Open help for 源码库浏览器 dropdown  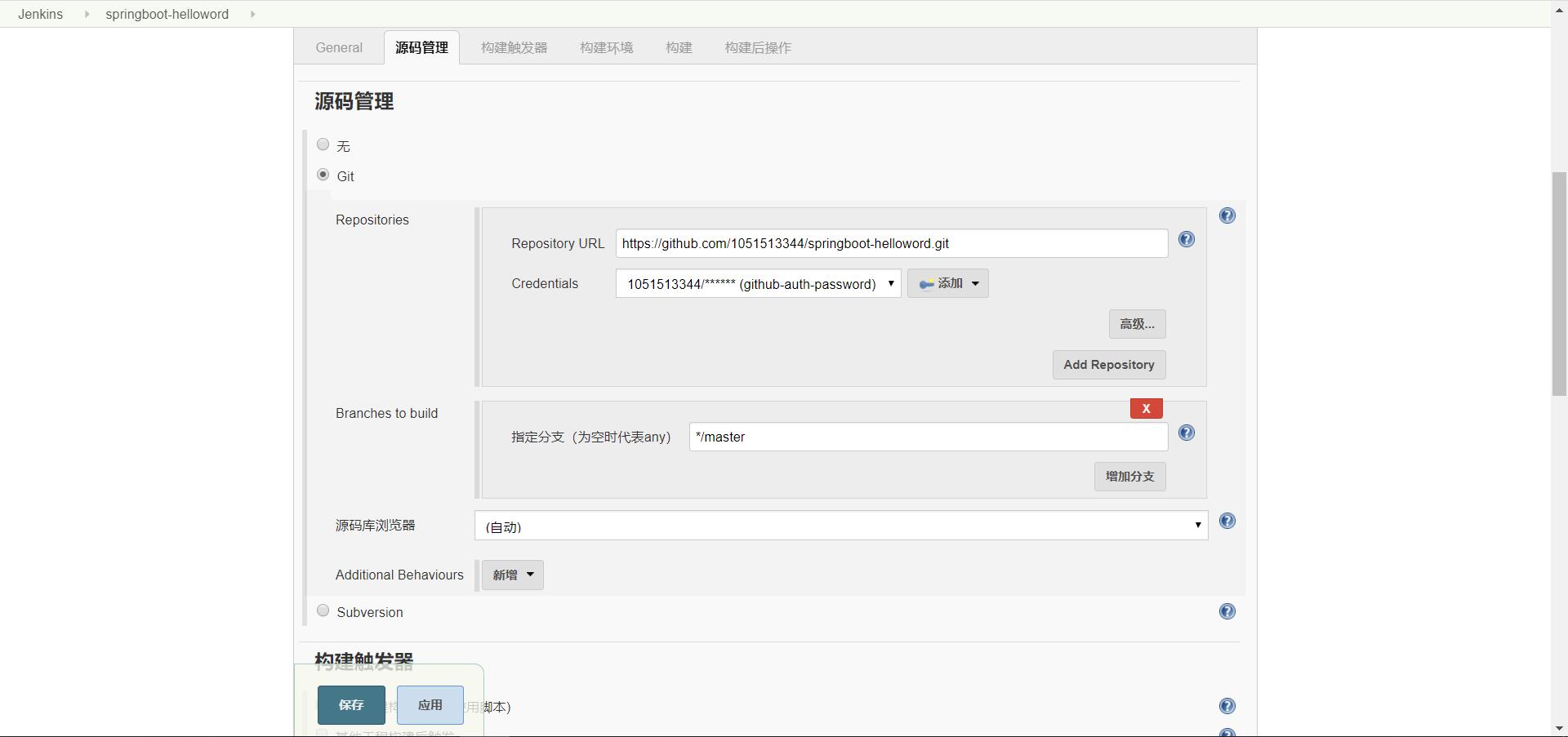[1227, 521]
